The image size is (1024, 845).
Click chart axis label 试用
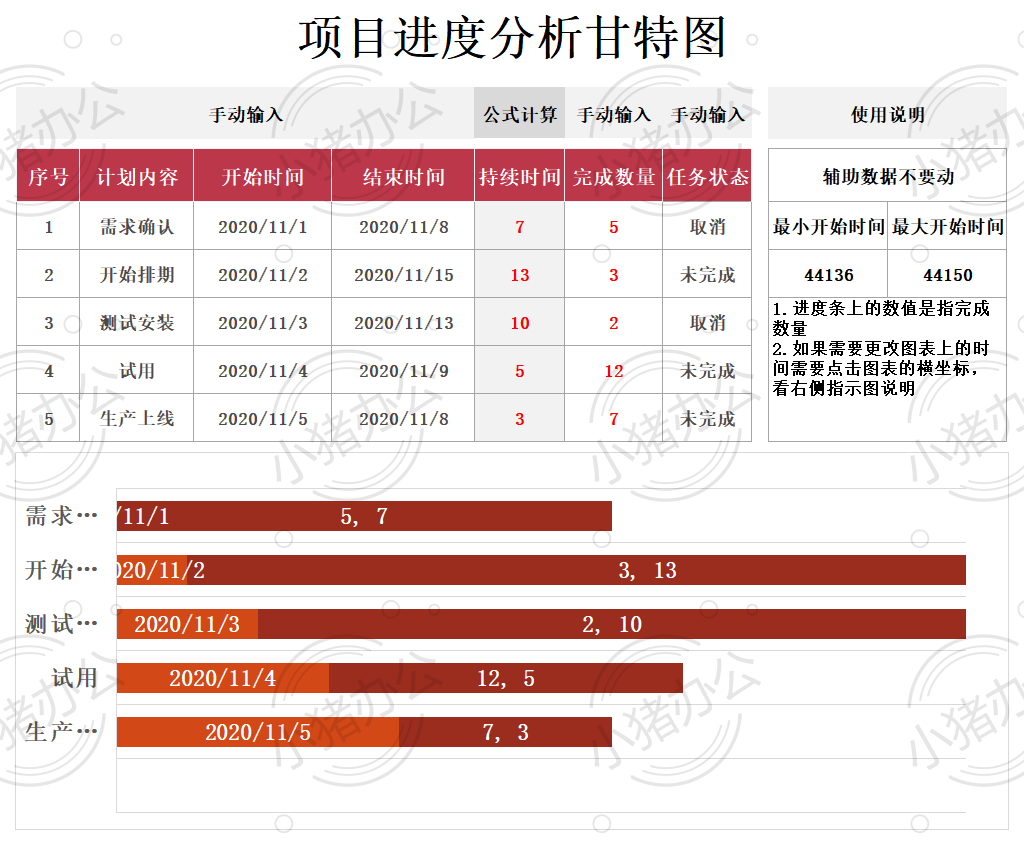tap(74, 678)
